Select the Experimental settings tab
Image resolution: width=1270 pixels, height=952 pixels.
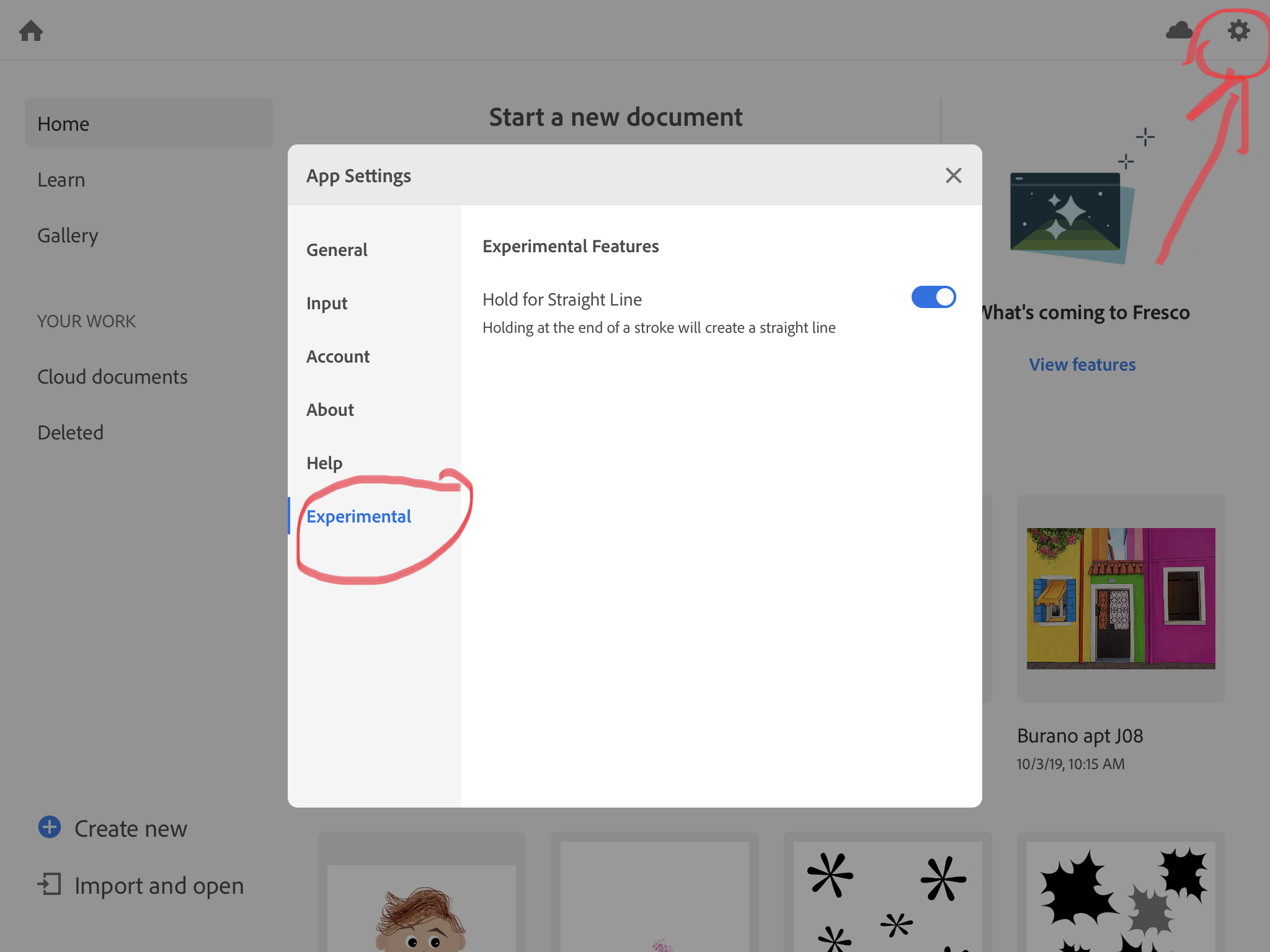pyautogui.click(x=358, y=516)
